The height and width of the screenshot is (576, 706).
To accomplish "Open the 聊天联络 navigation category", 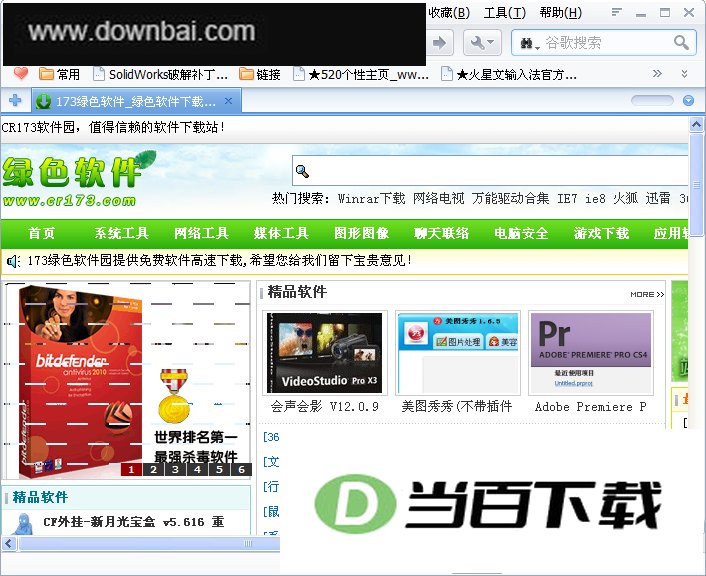I will [441, 233].
